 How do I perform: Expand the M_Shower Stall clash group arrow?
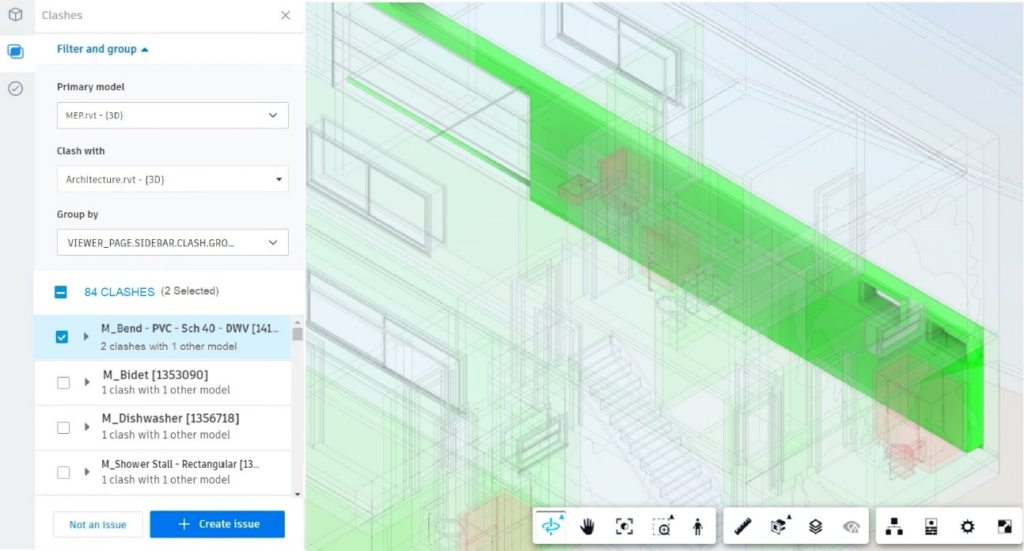(x=86, y=472)
